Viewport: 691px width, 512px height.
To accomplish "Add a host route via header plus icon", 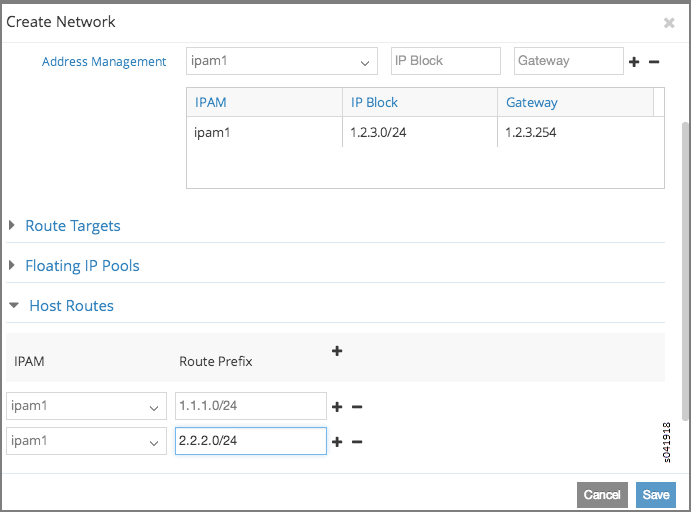I will tap(337, 350).
